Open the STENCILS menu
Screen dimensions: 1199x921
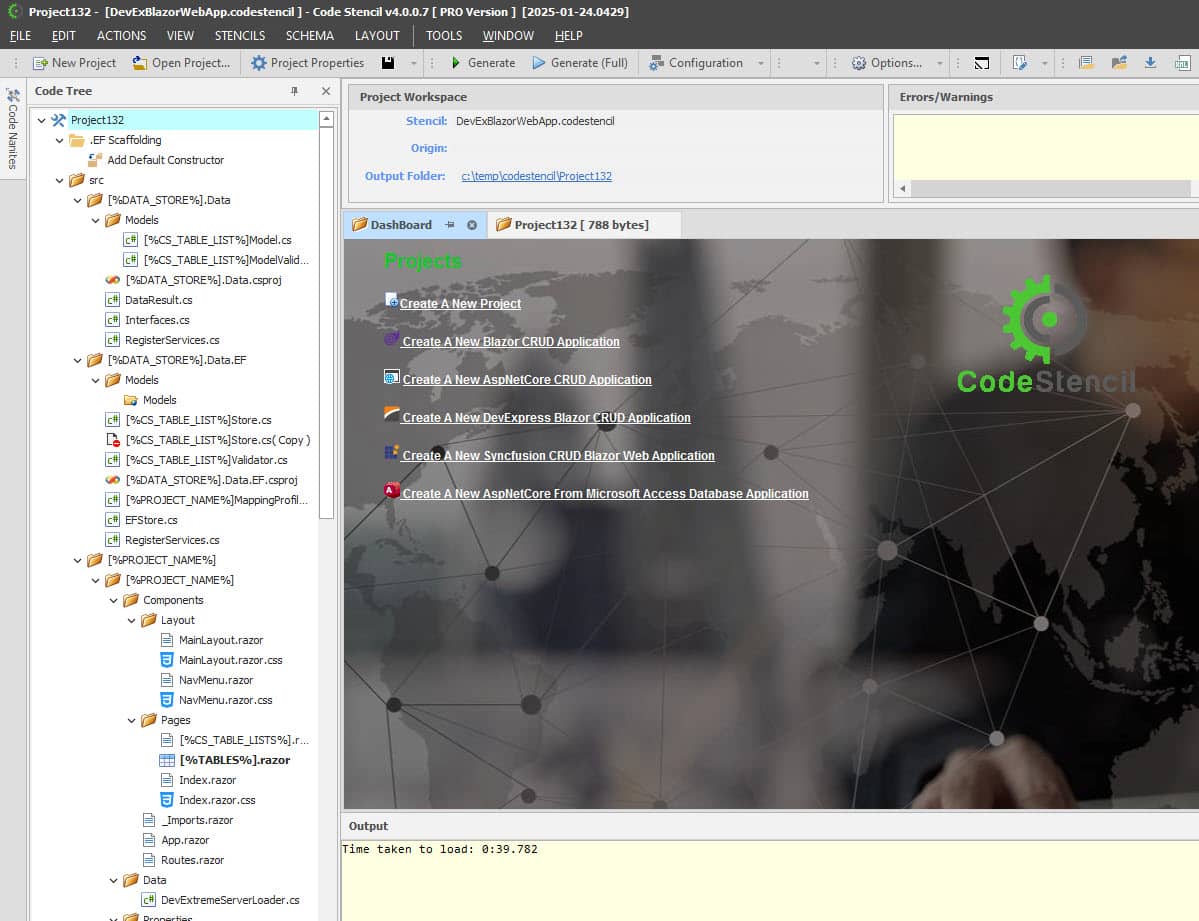(x=240, y=35)
